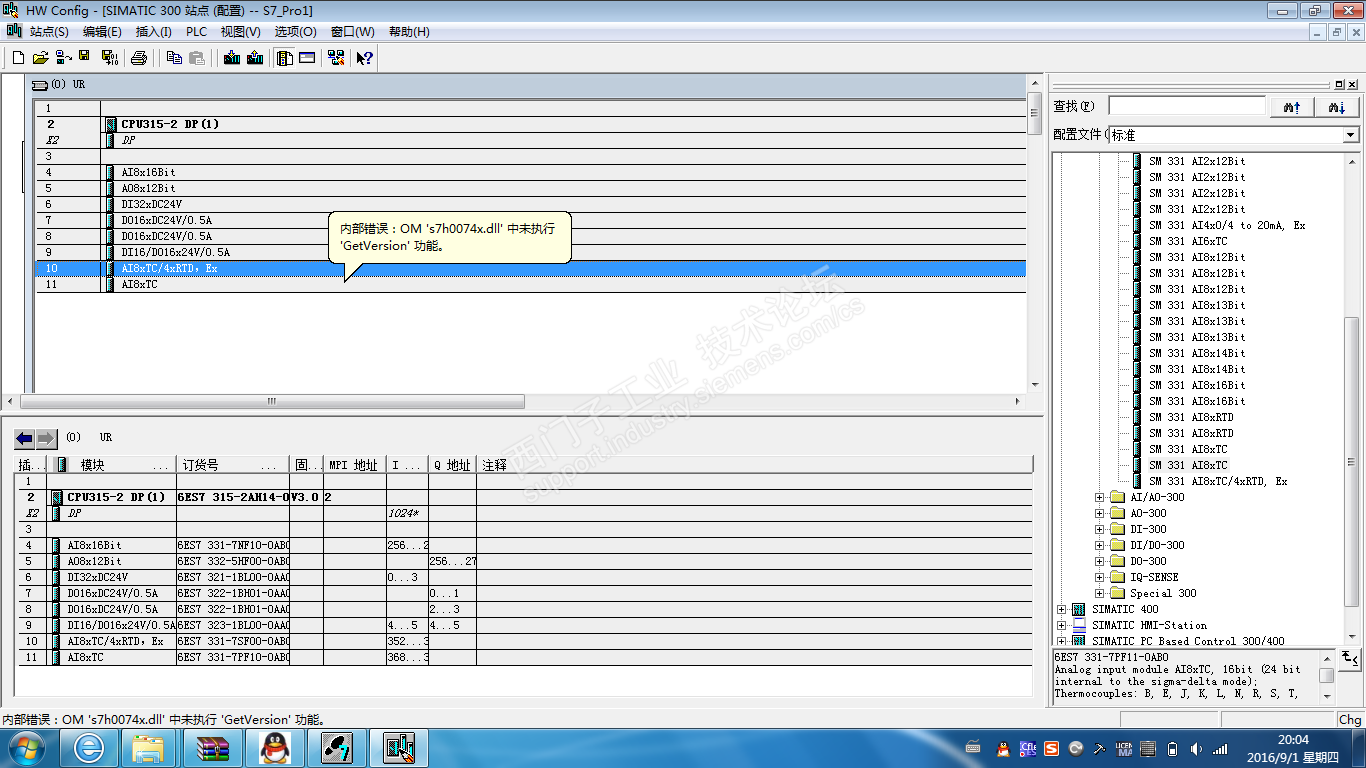Expand the AI/AO-300 catalog folder
The height and width of the screenshot is (768, 1366).
[x=1100, y=497]
